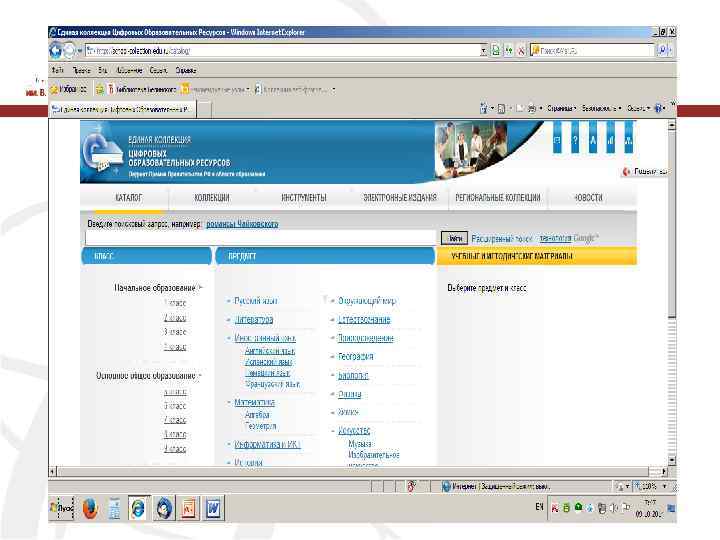Refresh the page using the green arrows icon
This screenshot has height=540, width=720.
[x=509, y=51]
